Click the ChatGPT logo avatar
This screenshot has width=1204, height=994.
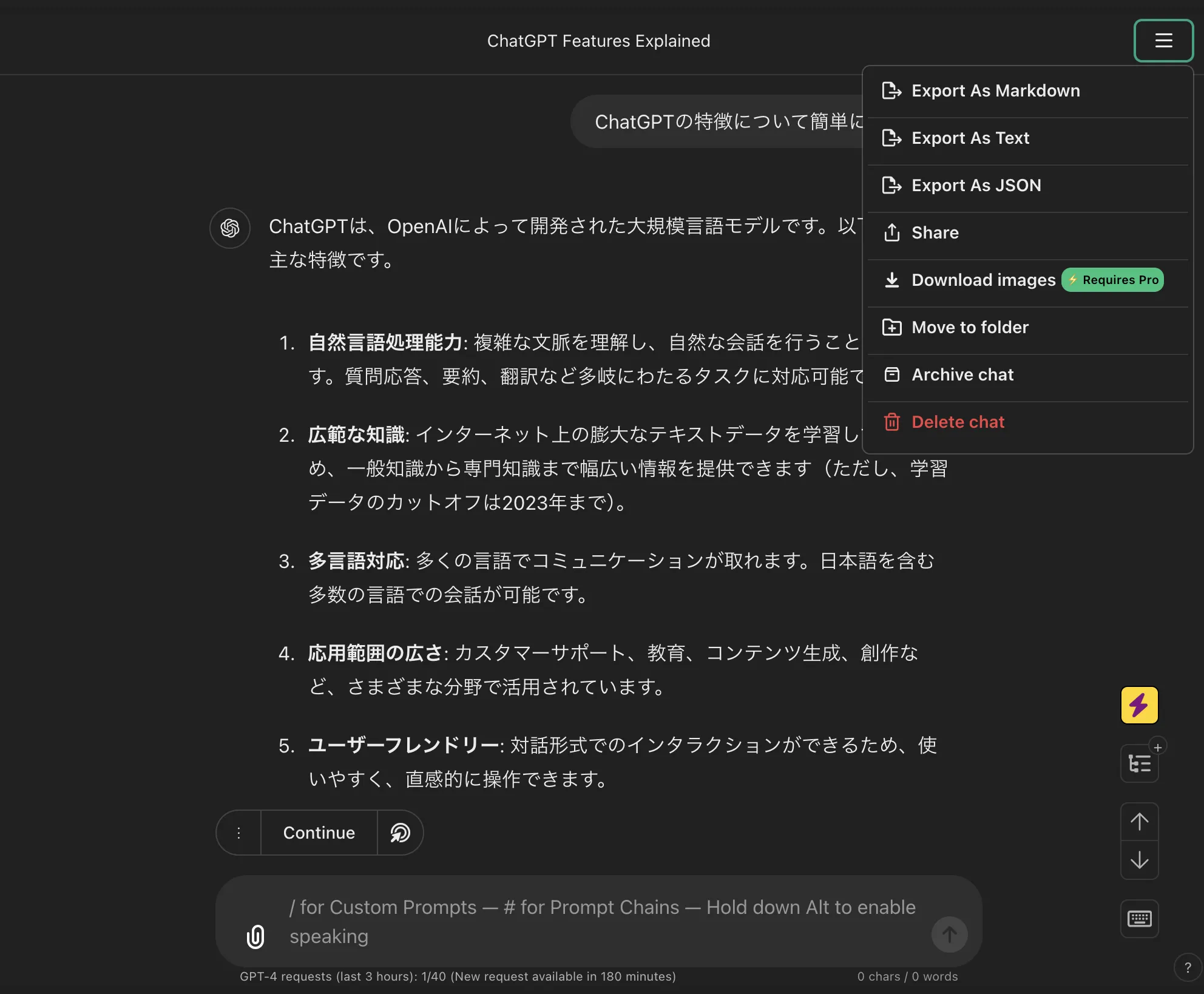tap(230, 228)
